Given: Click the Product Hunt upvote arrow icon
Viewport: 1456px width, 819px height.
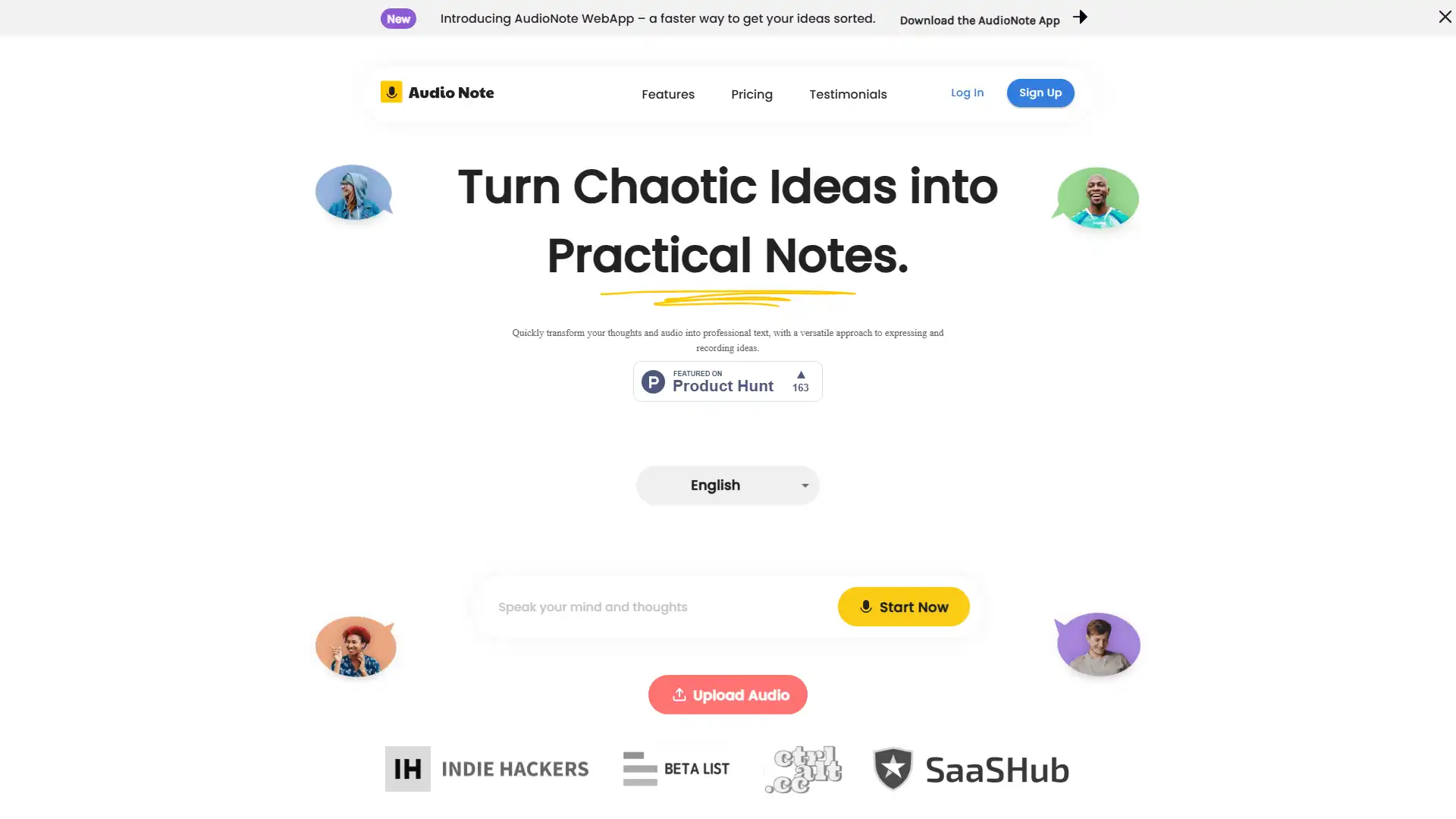Looking at the screenshot, I should click(x=801, y=375).
